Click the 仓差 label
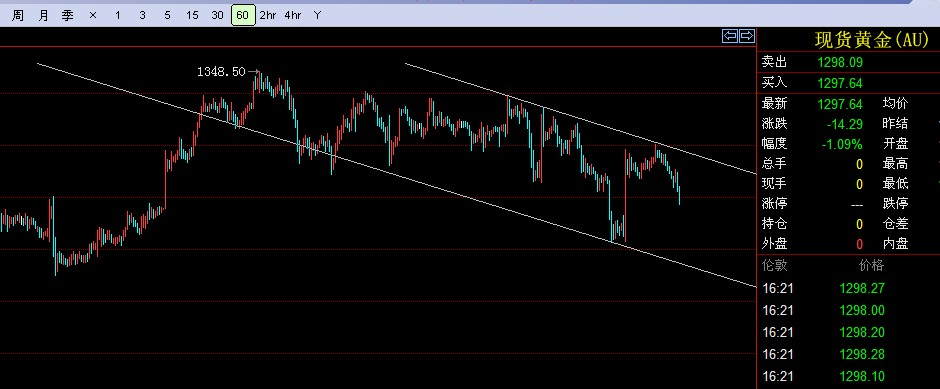This screenshot has width=940, height=389. [x=896, y=224]
